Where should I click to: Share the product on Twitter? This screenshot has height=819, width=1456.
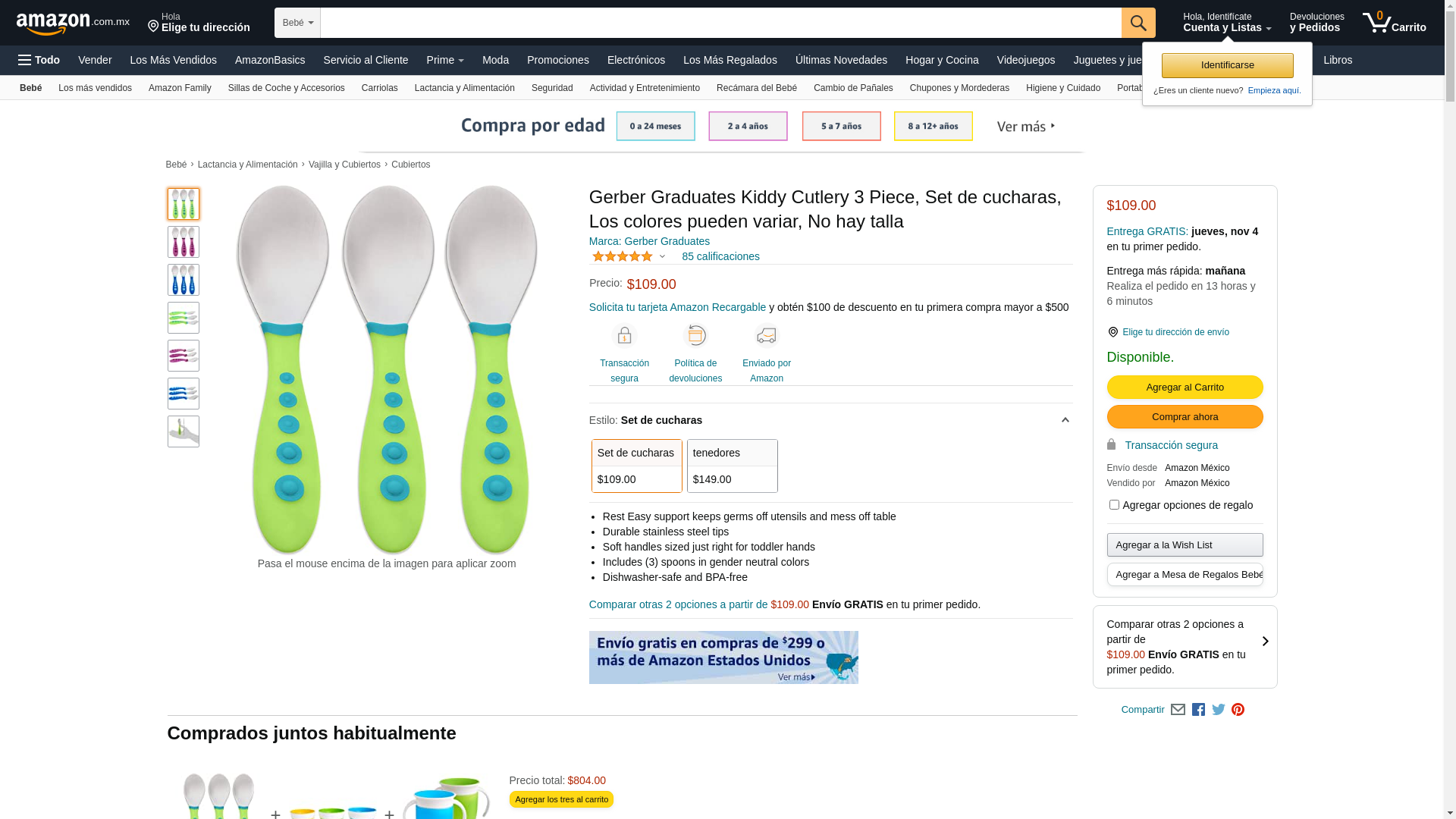[1218, 710]
